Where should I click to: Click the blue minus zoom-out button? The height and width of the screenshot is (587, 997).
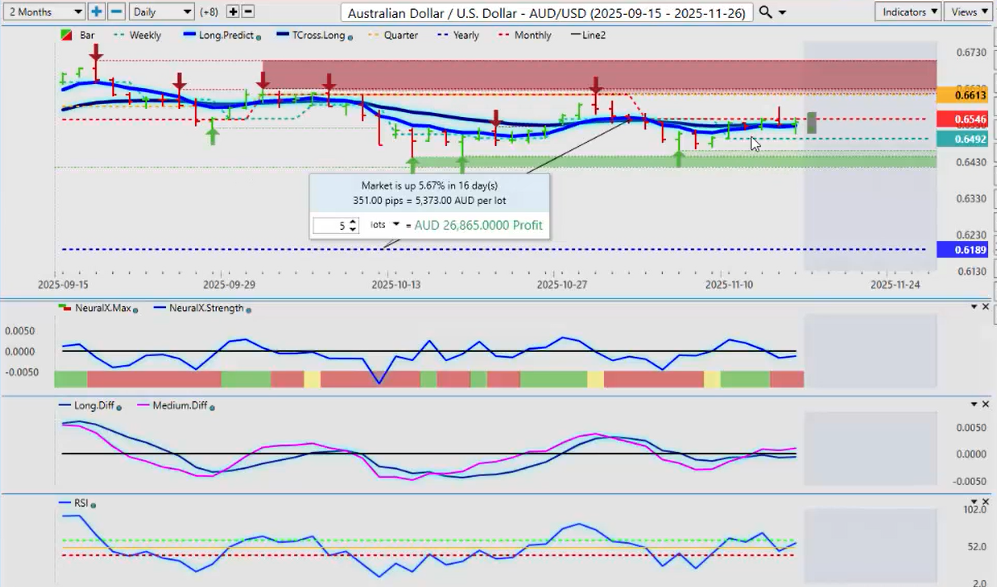(116, 12)
